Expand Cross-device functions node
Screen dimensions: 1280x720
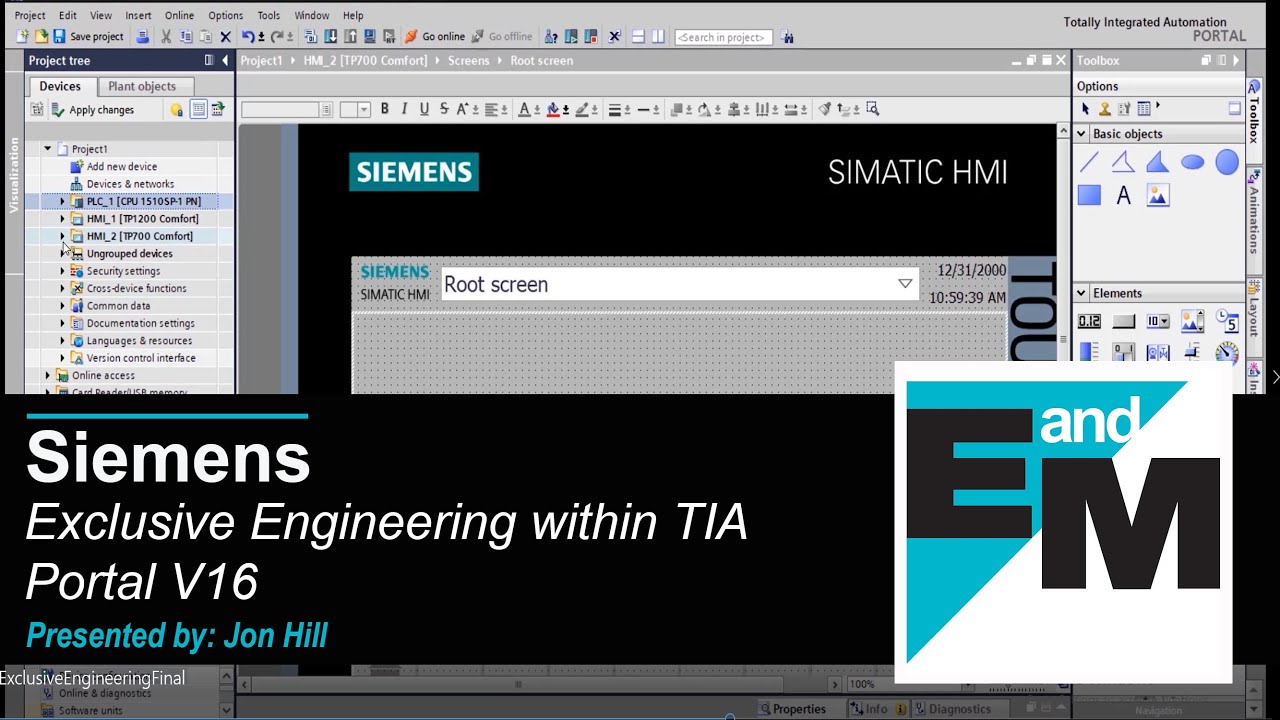(62, 288)
